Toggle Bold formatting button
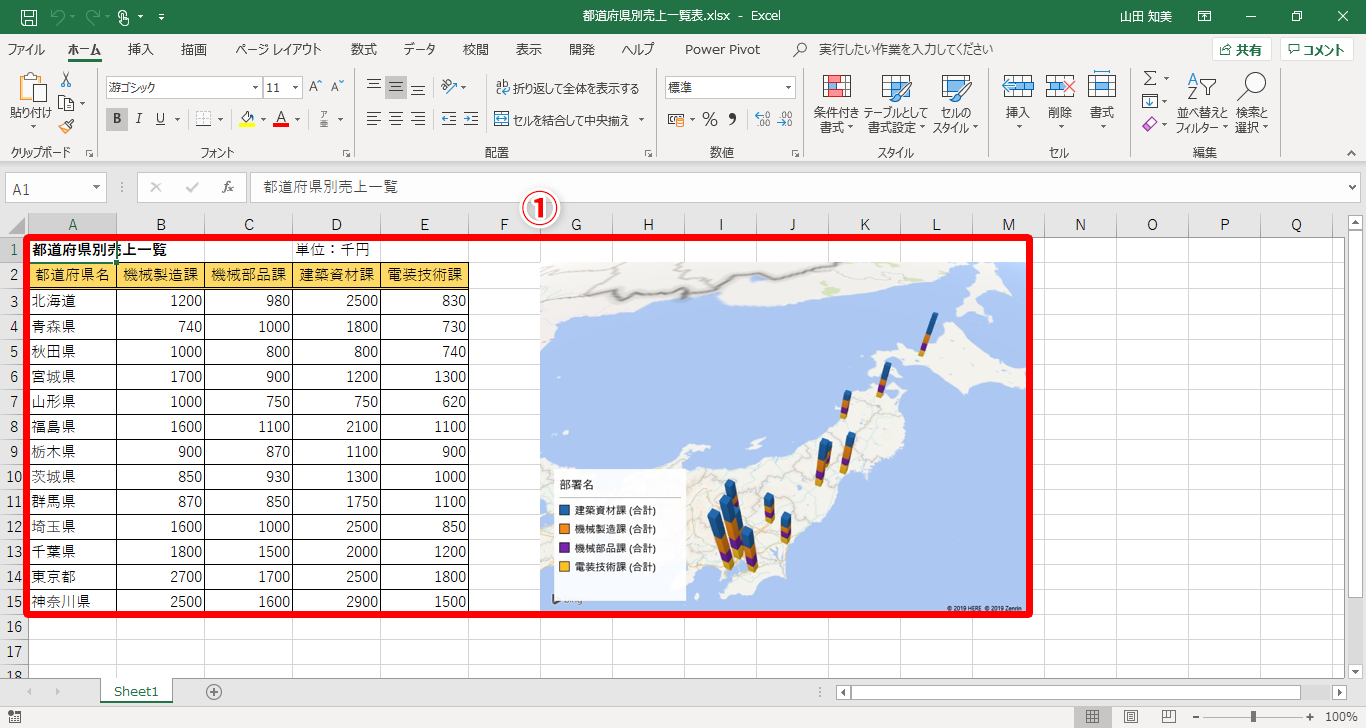This screenshot has width=1366, height=728. (x=117, y=119)
